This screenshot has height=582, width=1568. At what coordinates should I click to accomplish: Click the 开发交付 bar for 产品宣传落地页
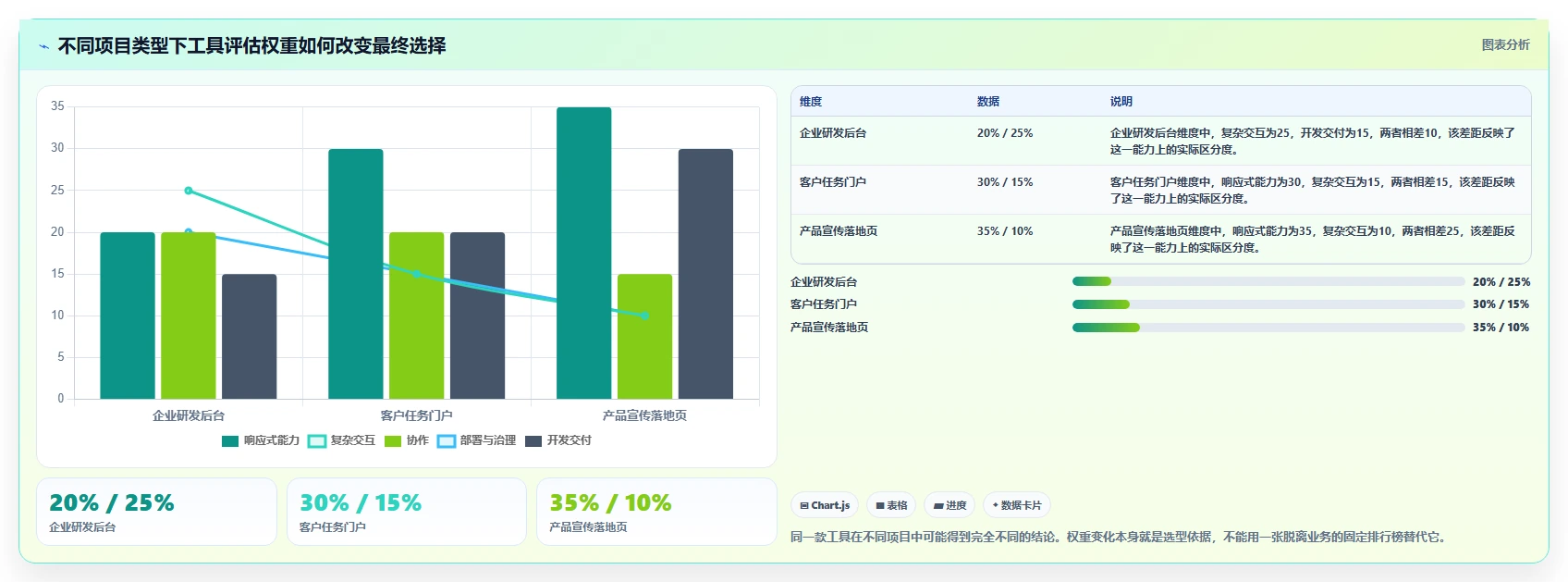pos(706,274)
